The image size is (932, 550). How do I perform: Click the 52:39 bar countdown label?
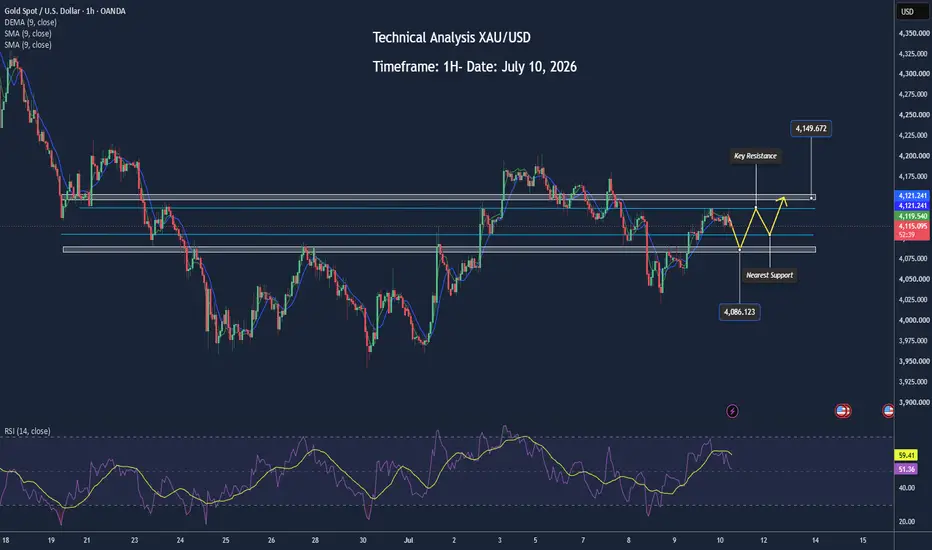(906, 235)
